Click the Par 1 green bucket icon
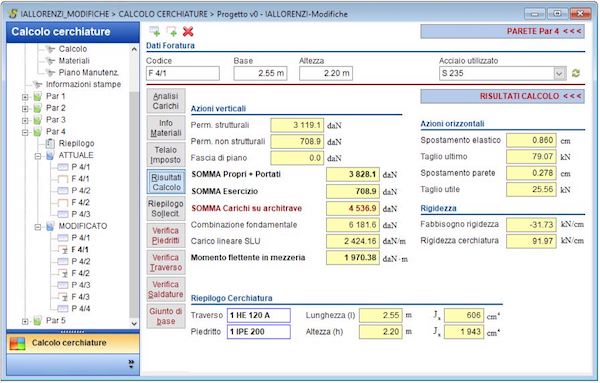This screenshot has height=383, width=600. point(38,96)
